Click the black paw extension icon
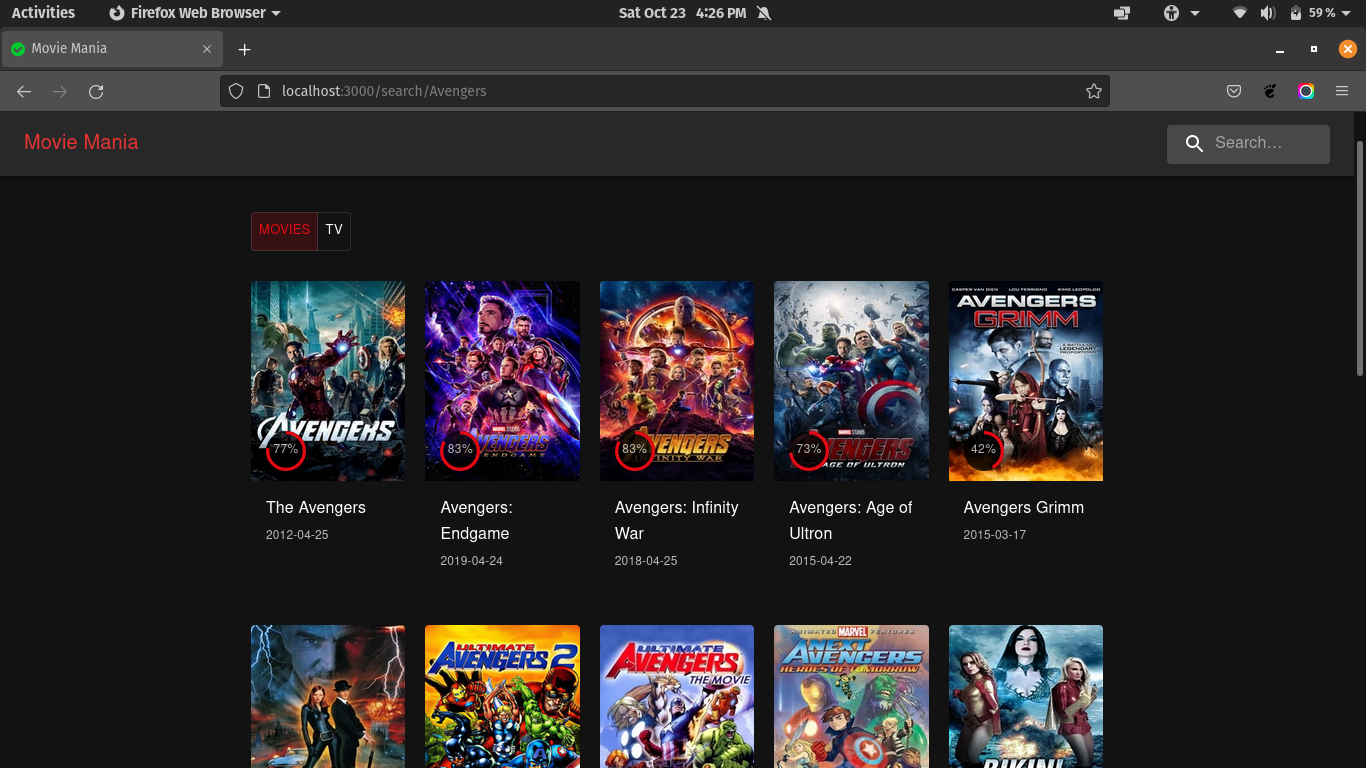This screenshot has width=1366, height=768. pos(1270,91)
